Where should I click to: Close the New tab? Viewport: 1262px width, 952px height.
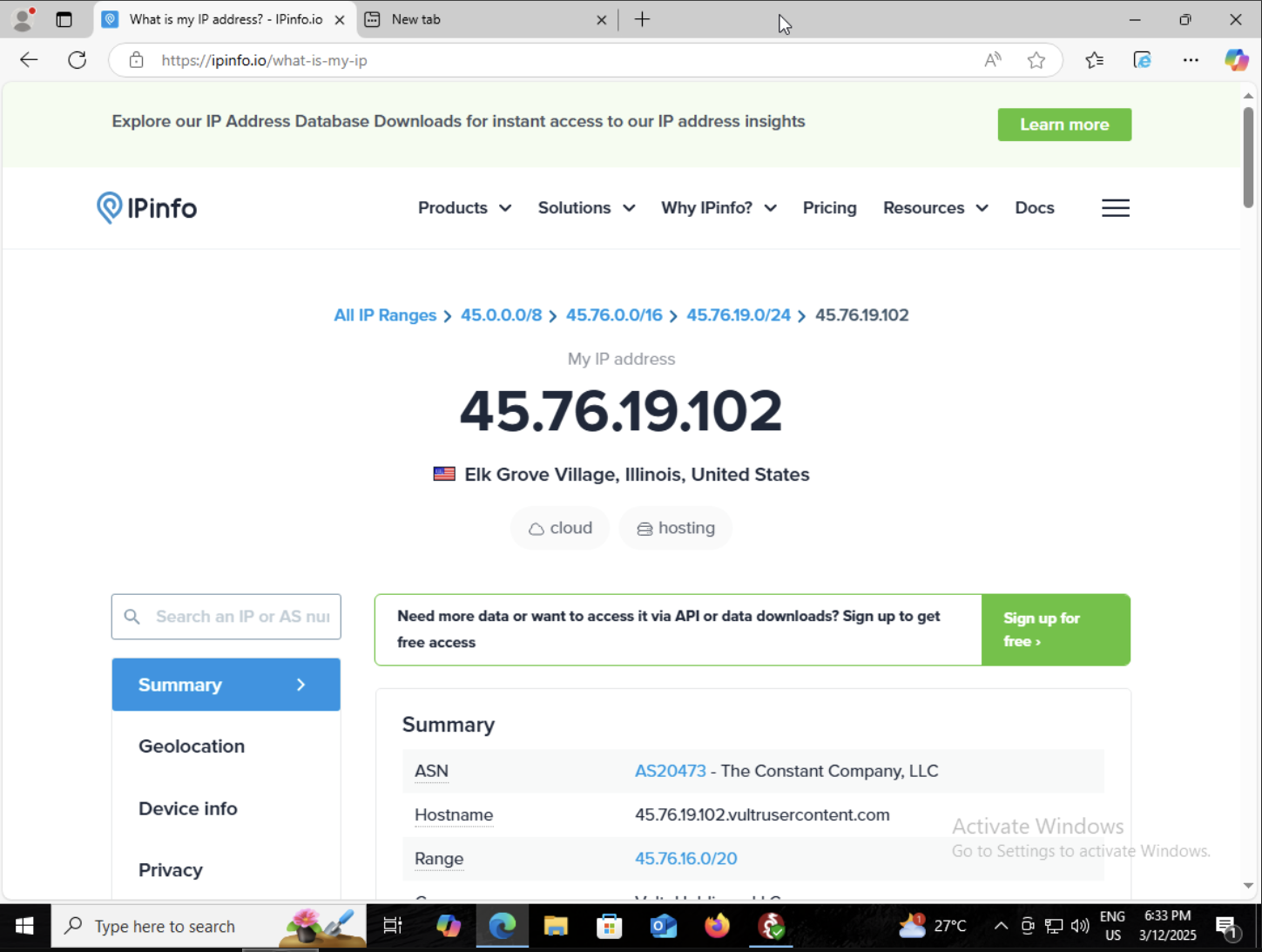[601, 19]
